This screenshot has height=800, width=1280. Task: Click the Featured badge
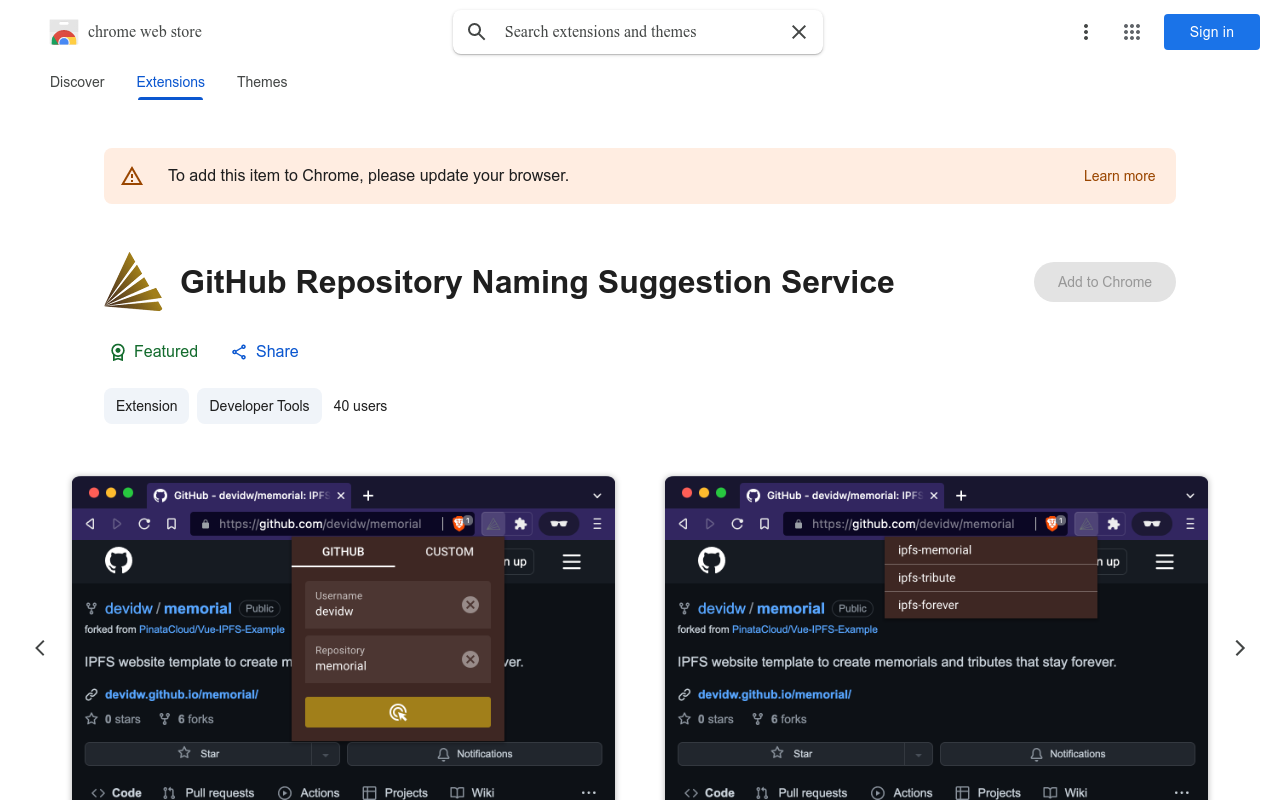154,352
